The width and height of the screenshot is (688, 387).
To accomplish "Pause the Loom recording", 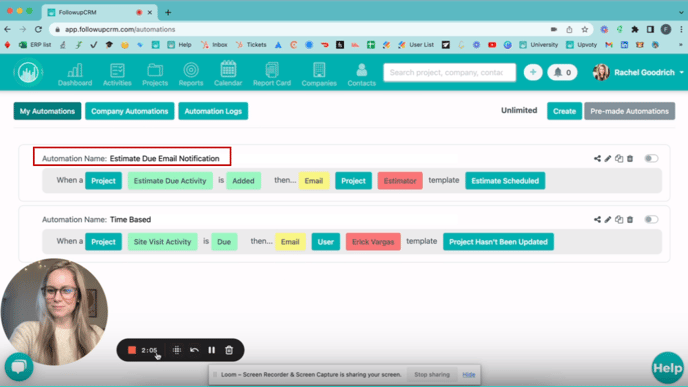I will coord(211,350).
